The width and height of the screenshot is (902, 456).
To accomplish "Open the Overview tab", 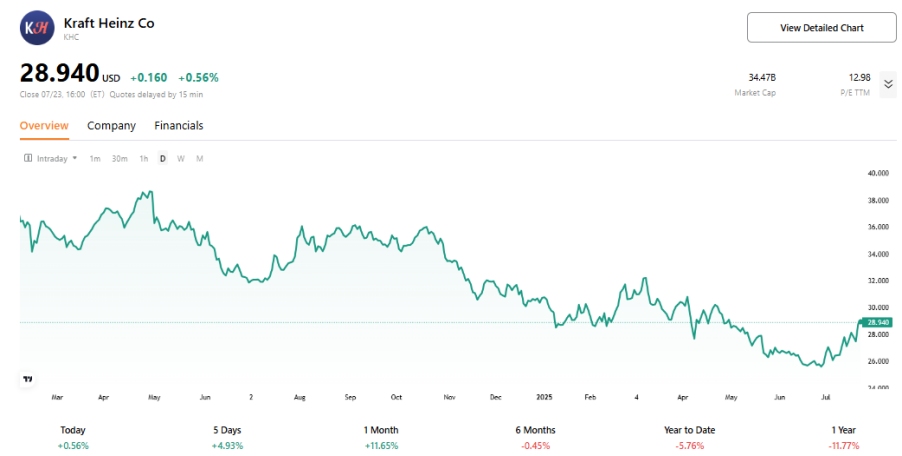I will click(x=44, y=126).
